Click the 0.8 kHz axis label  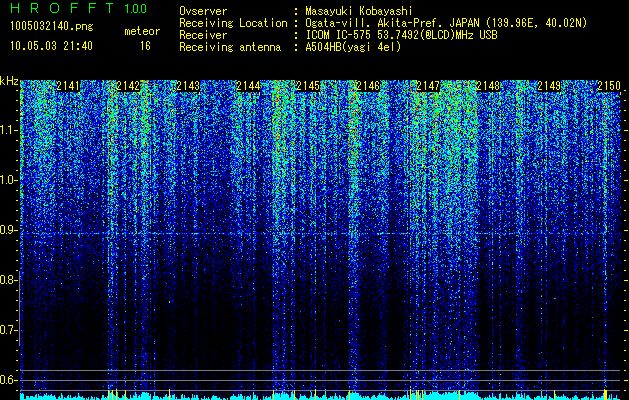(9, 280)
